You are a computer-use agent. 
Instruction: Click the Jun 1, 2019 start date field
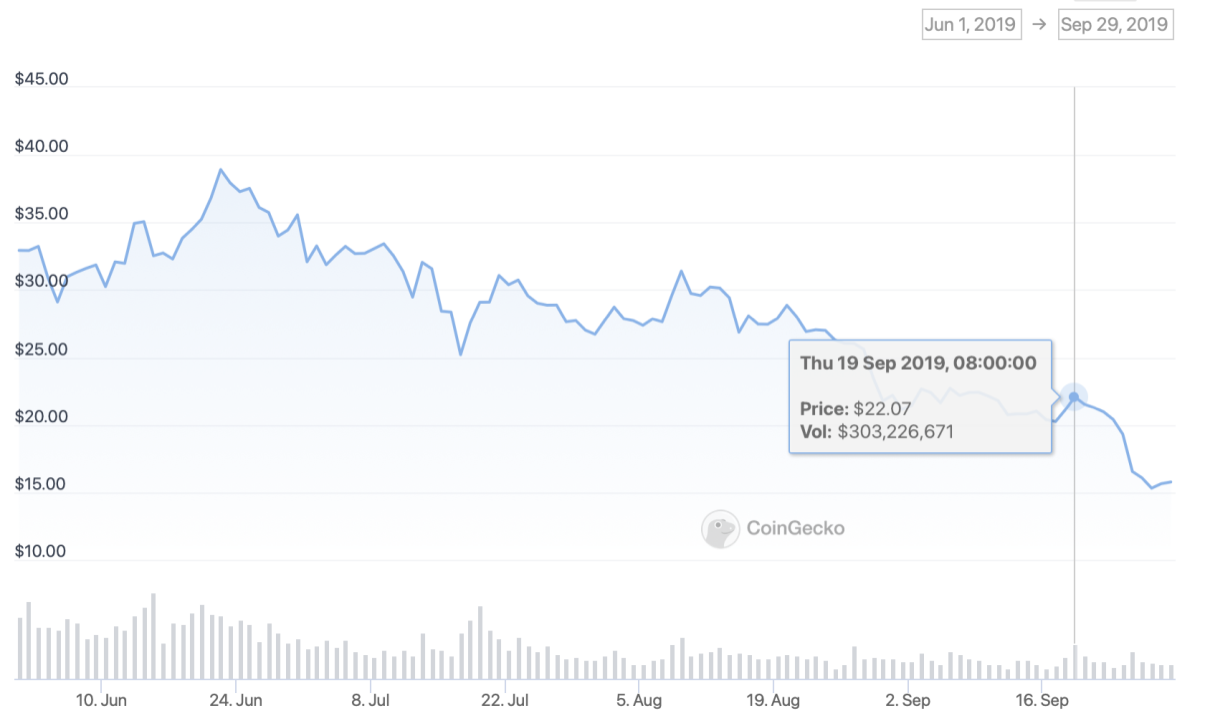pyautogui.click(x=971, y=25)
